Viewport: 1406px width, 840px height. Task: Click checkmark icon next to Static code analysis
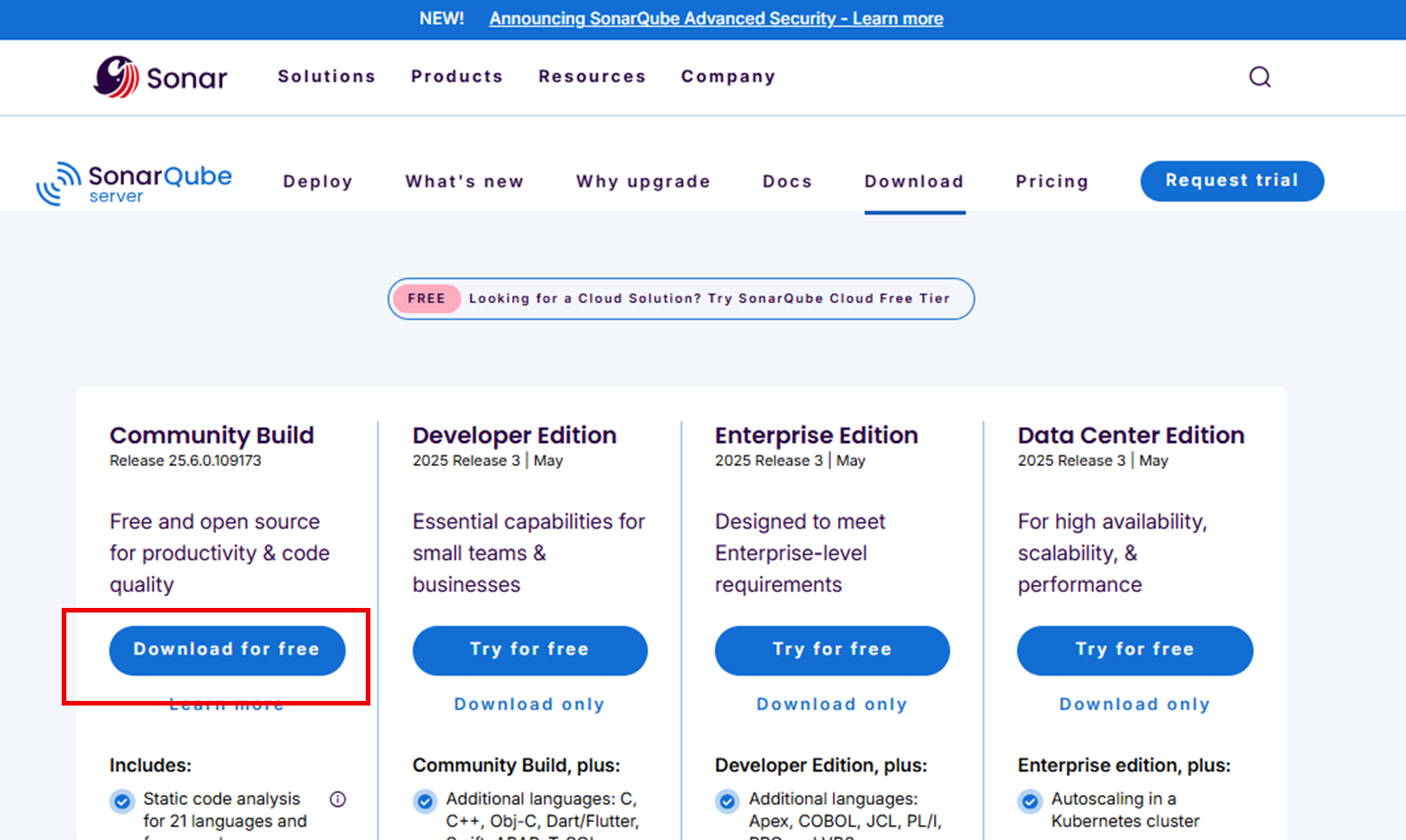122,800
